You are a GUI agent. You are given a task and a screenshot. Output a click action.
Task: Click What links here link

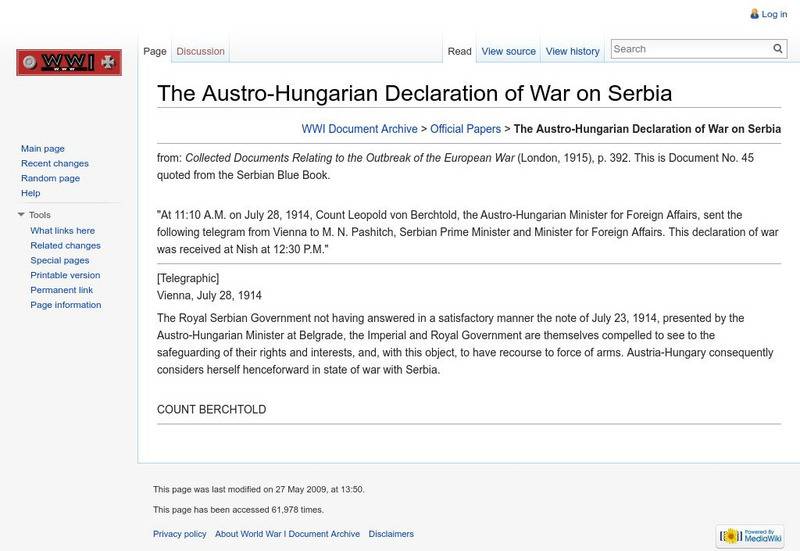click(63, 231)
